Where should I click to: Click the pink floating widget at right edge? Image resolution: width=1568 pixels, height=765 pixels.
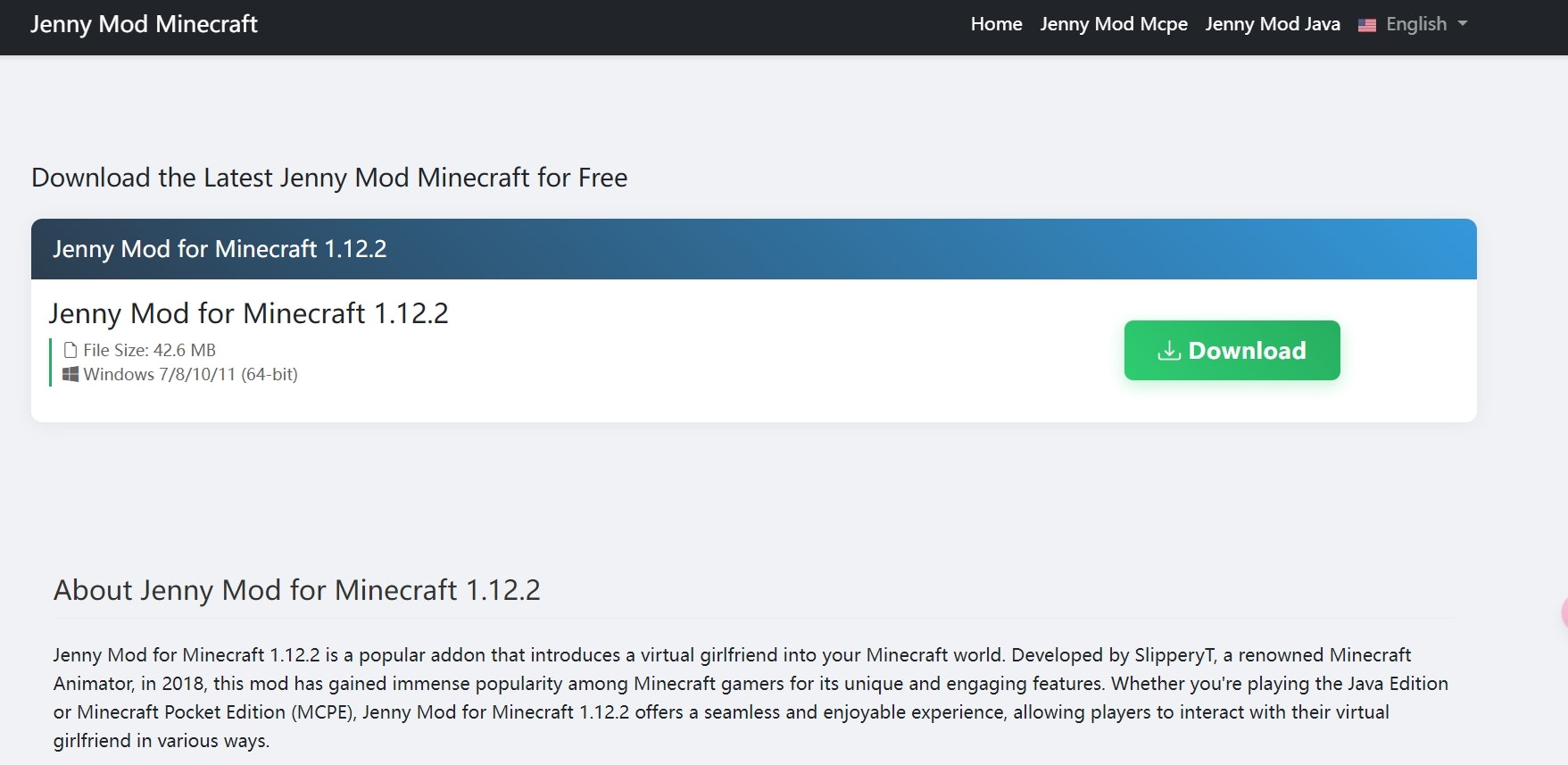(1564, 612)
